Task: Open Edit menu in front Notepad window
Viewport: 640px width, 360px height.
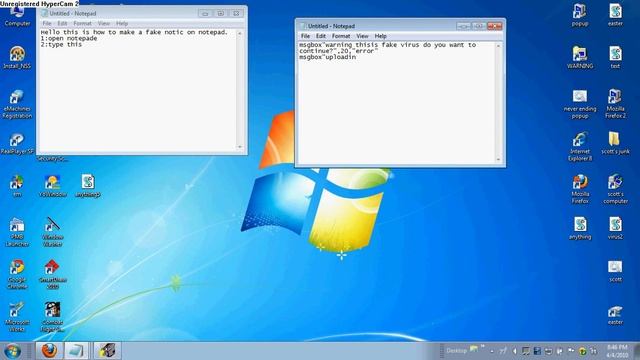Action: [x=321, y=36]
